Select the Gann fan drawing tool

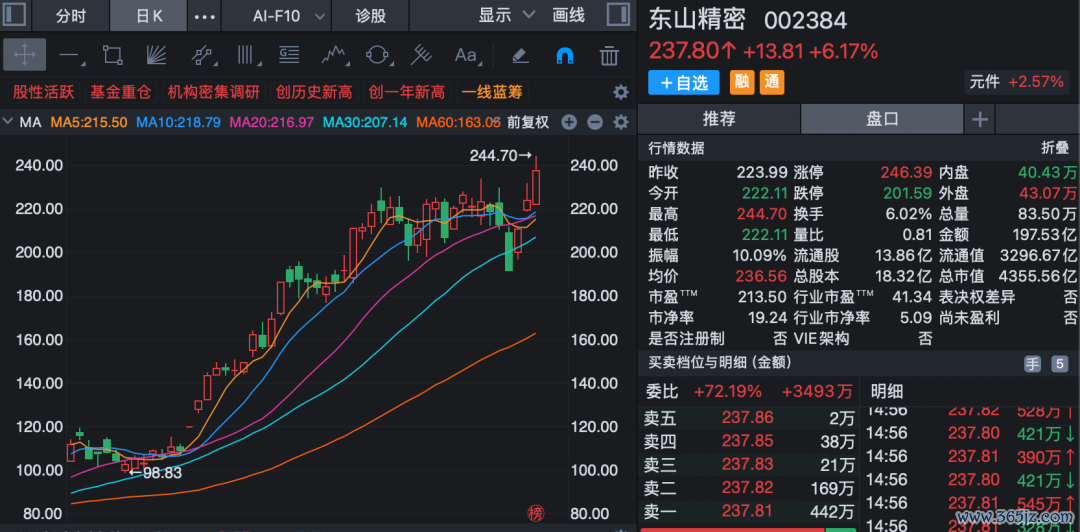156,55
